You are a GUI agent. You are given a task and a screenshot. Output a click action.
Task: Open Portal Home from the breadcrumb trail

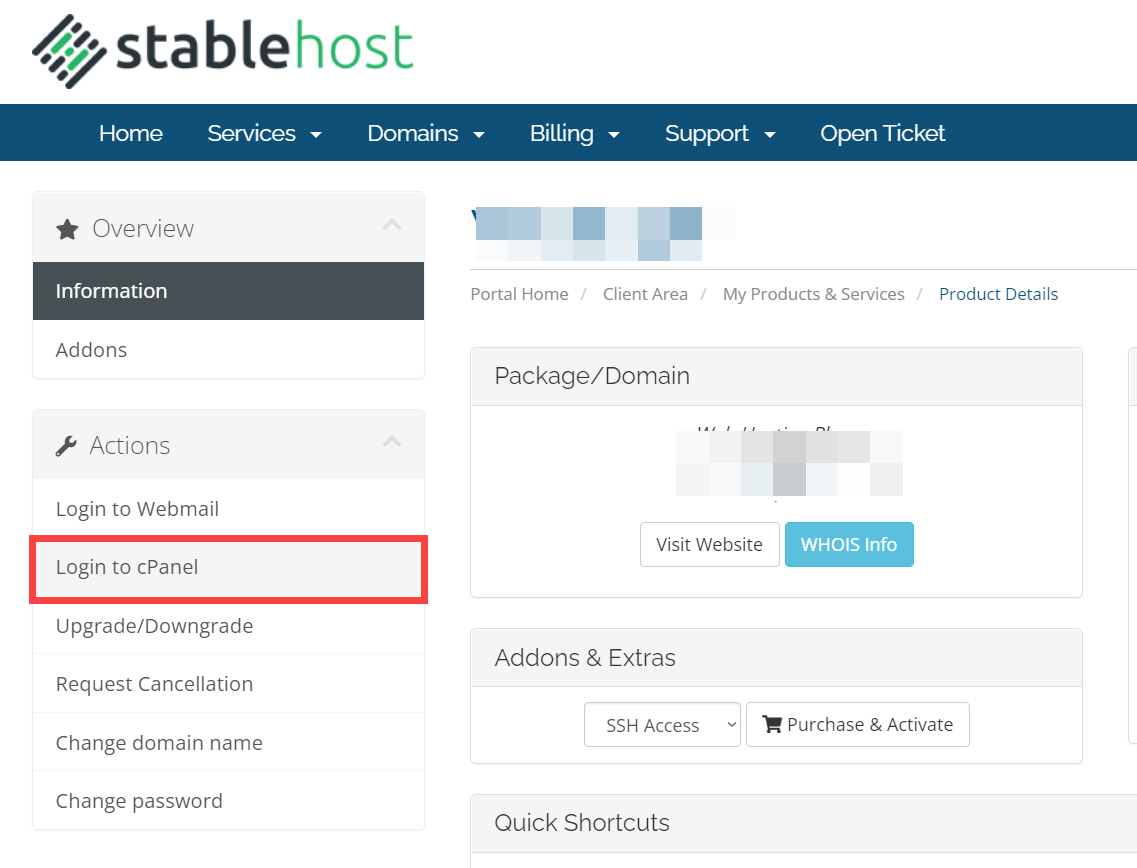pyautogui.click(x=519, y=293)
